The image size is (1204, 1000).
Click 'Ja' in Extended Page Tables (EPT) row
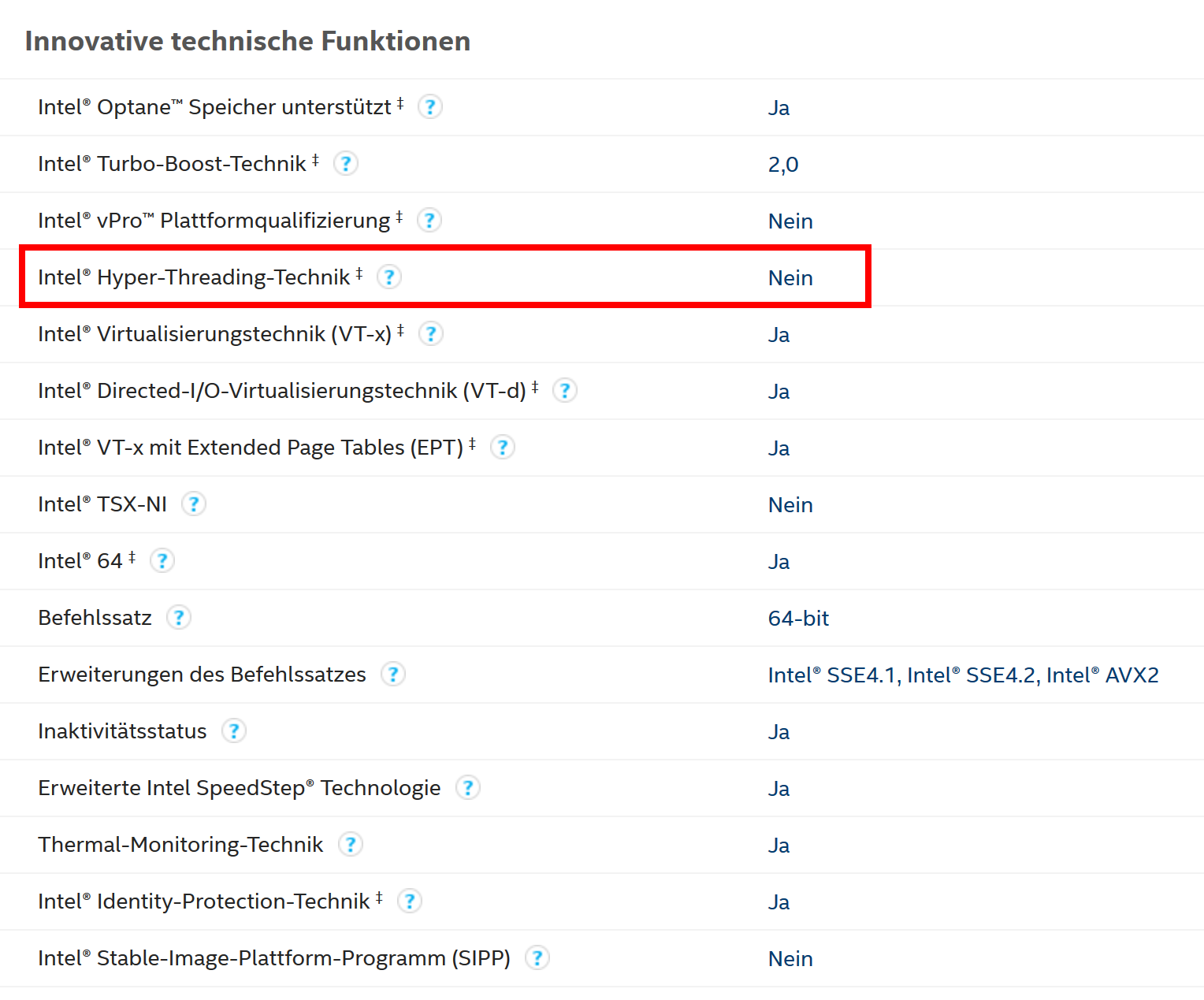pyautogui.click(x=779, y=448)
